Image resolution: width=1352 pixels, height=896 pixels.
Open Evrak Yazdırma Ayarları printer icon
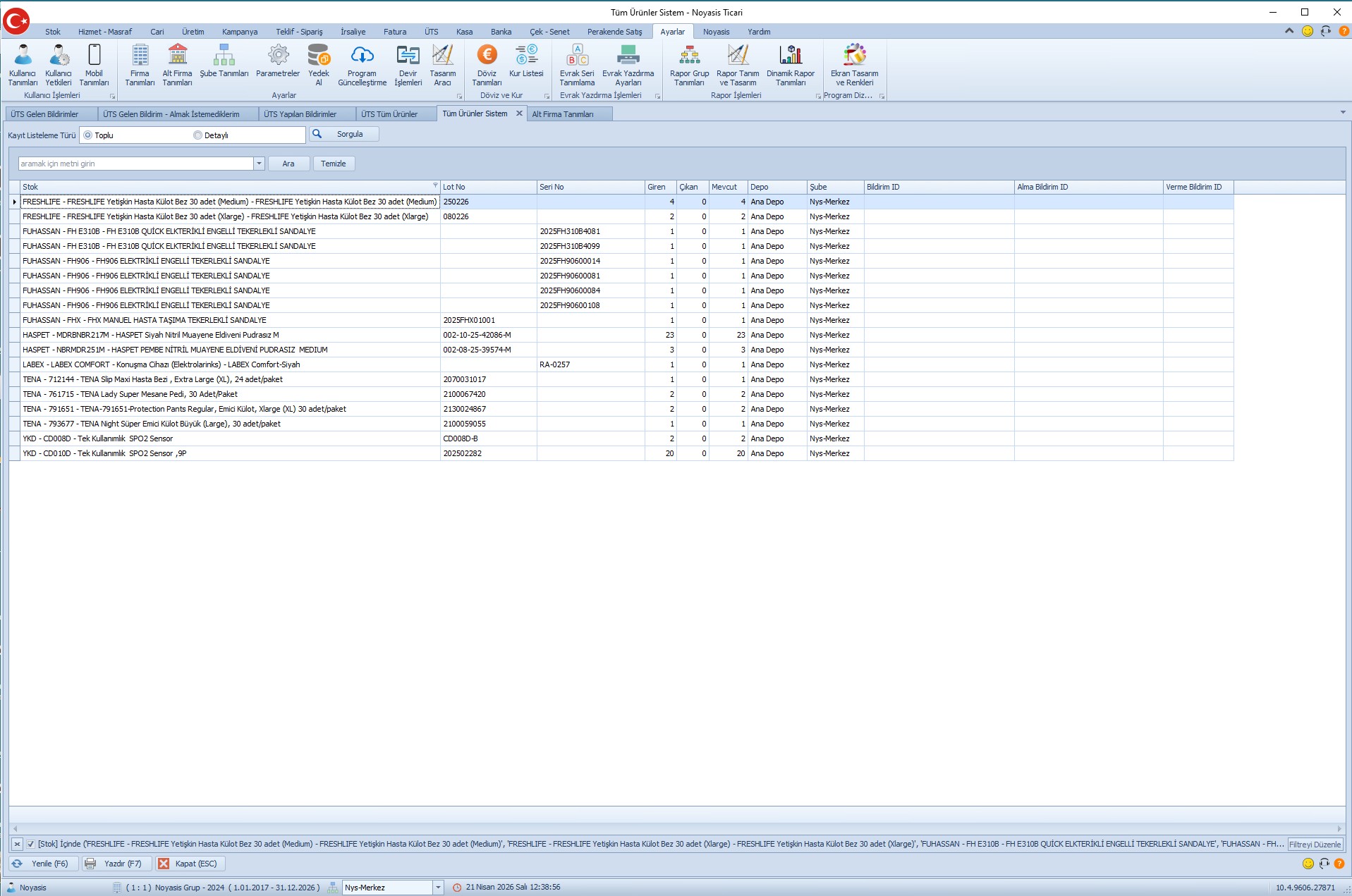628,65
